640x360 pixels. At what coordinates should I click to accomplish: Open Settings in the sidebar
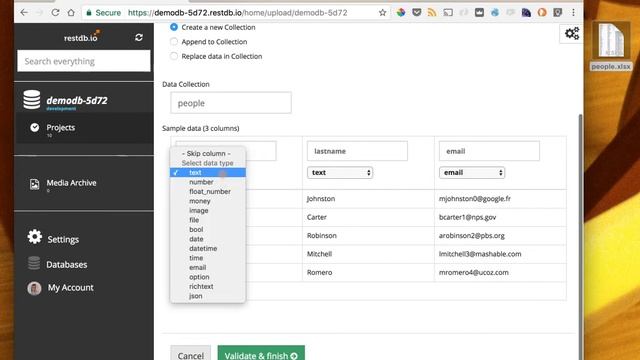pos(63,240)
